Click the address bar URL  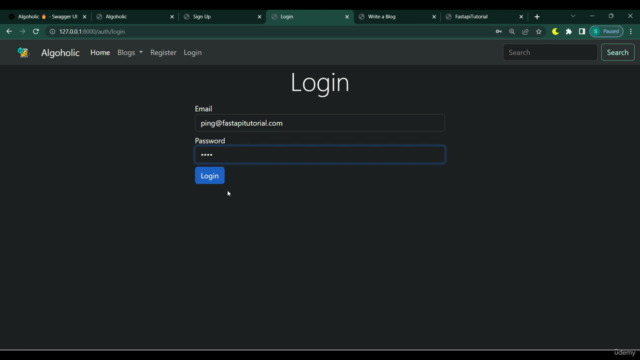click(x=92, y=31)
